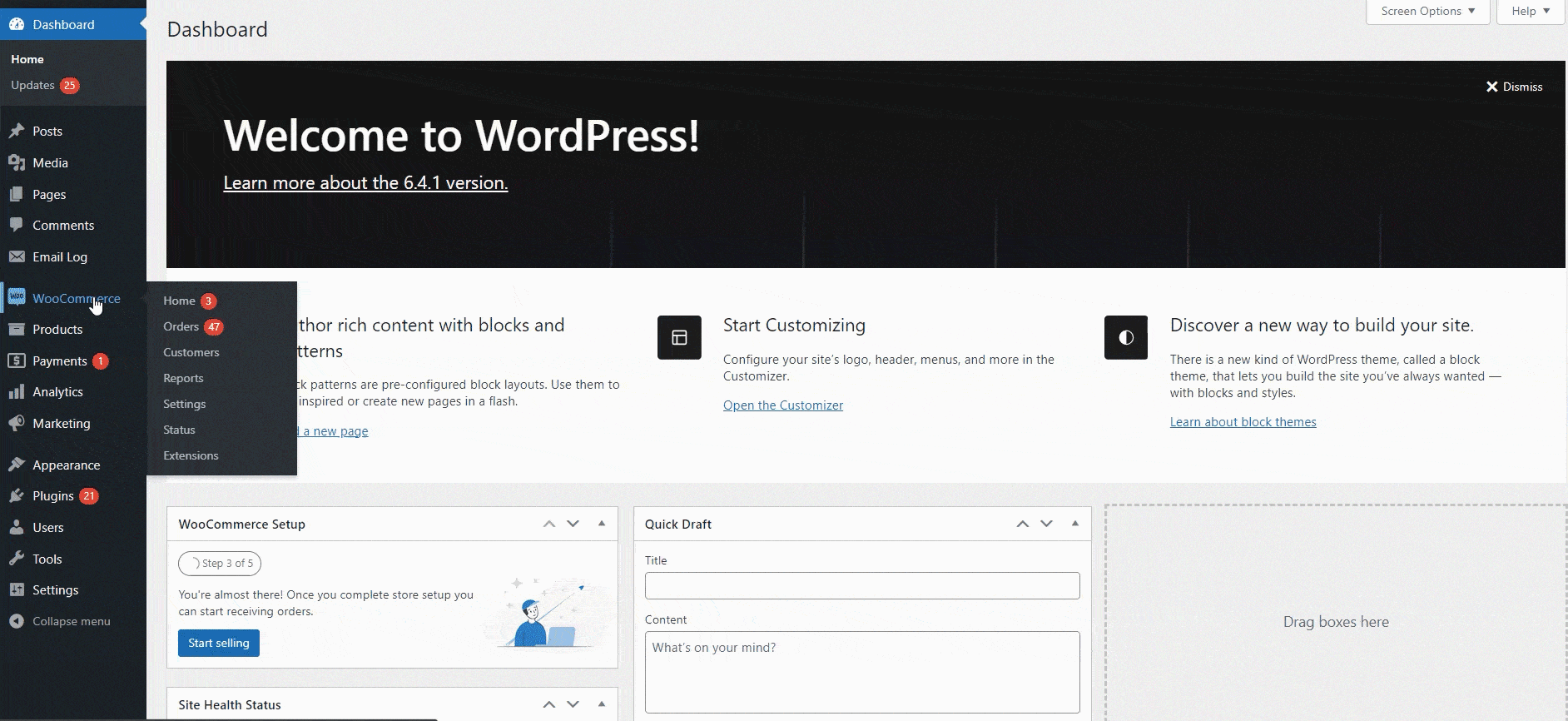The image size is (1568, 721).
Task: Click the Dashboard gauge icon
Action: [17, 24]
